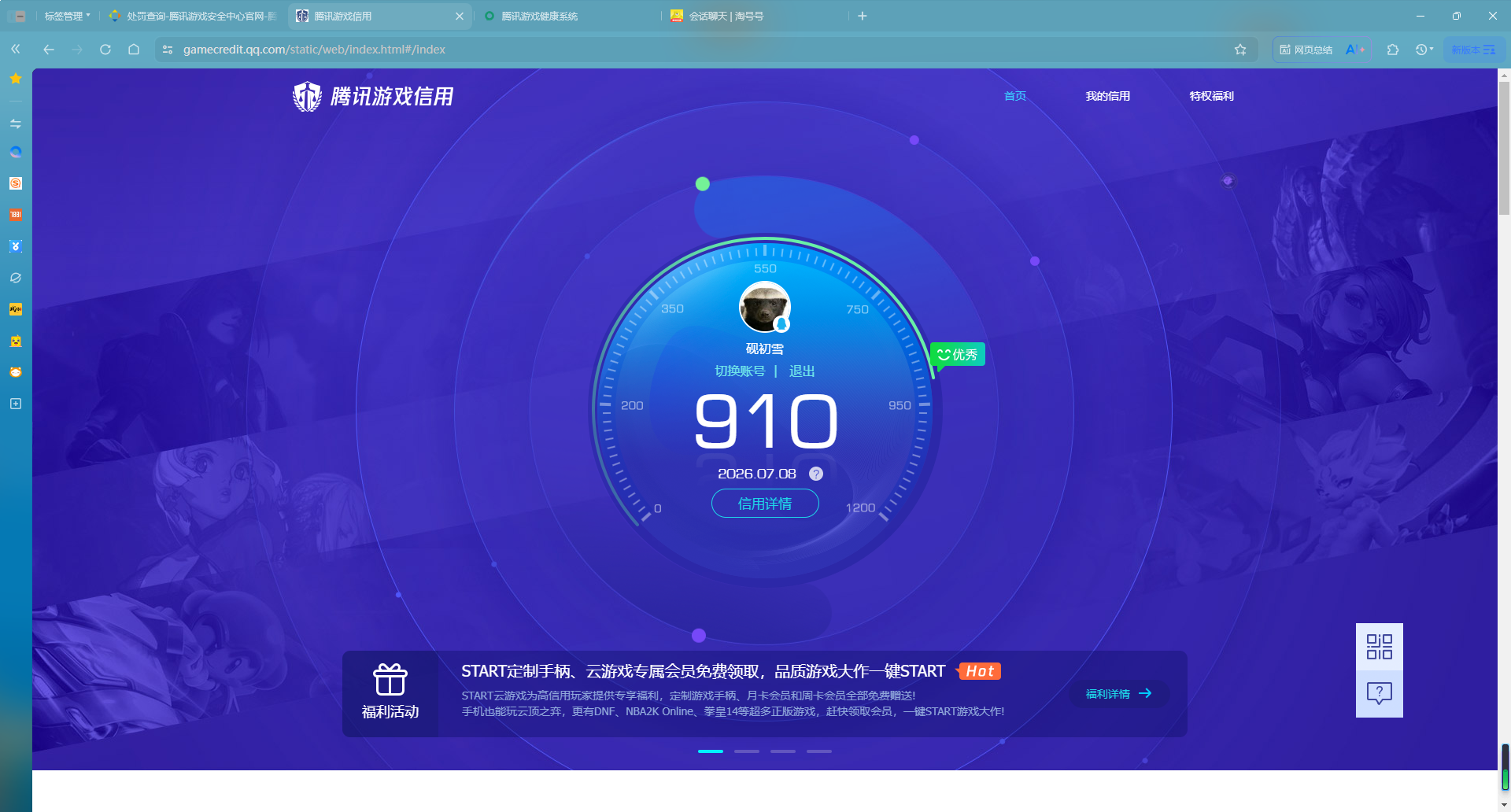Select 首页 in the site navigation
The width and height of the screenshot is (1511, 812).
coord(1015,96)
